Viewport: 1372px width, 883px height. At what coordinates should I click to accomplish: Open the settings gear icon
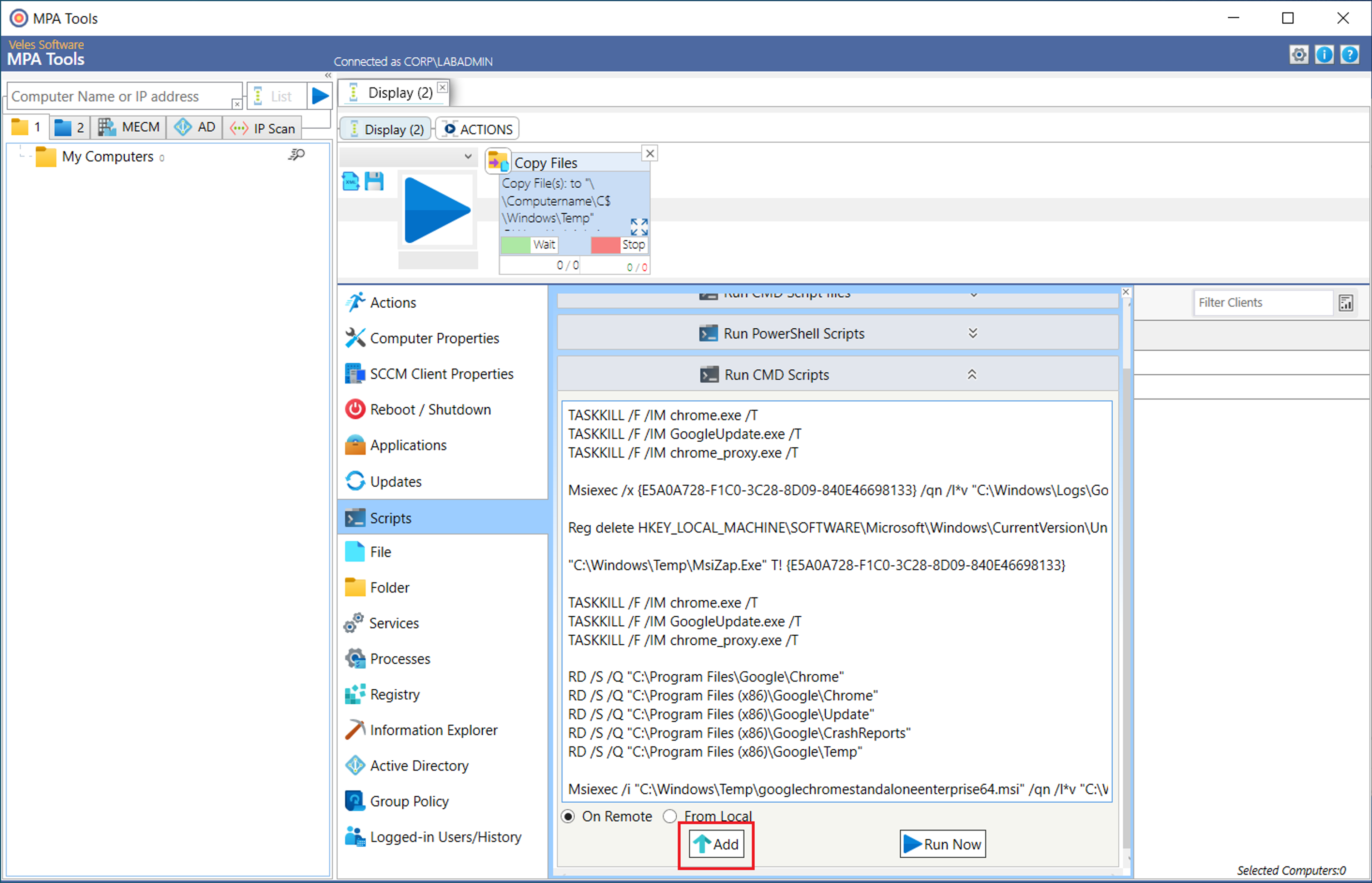click(x=1299, y=54)
